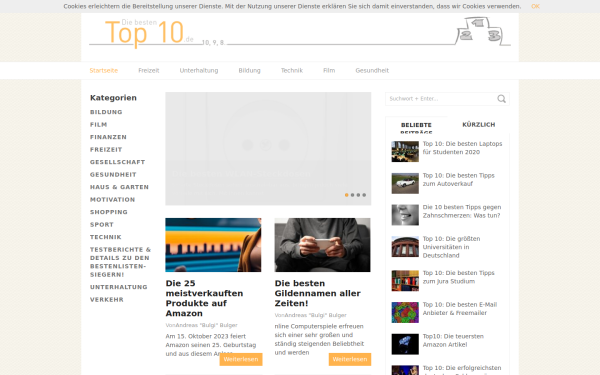Open 'Die besten E-Mail Anbieter & Freemailer'
Viewport: 600px width, 375px height.
click(460, 309)
